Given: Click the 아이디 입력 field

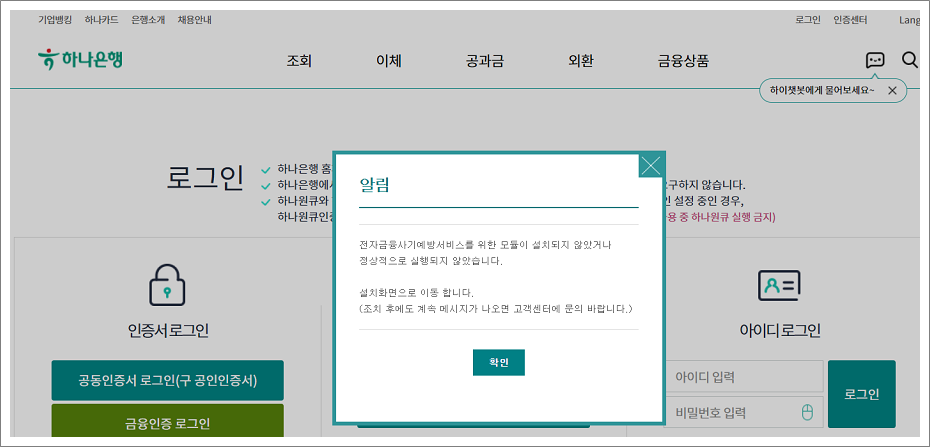Looking at the screenshot, I should coord(744,376).
